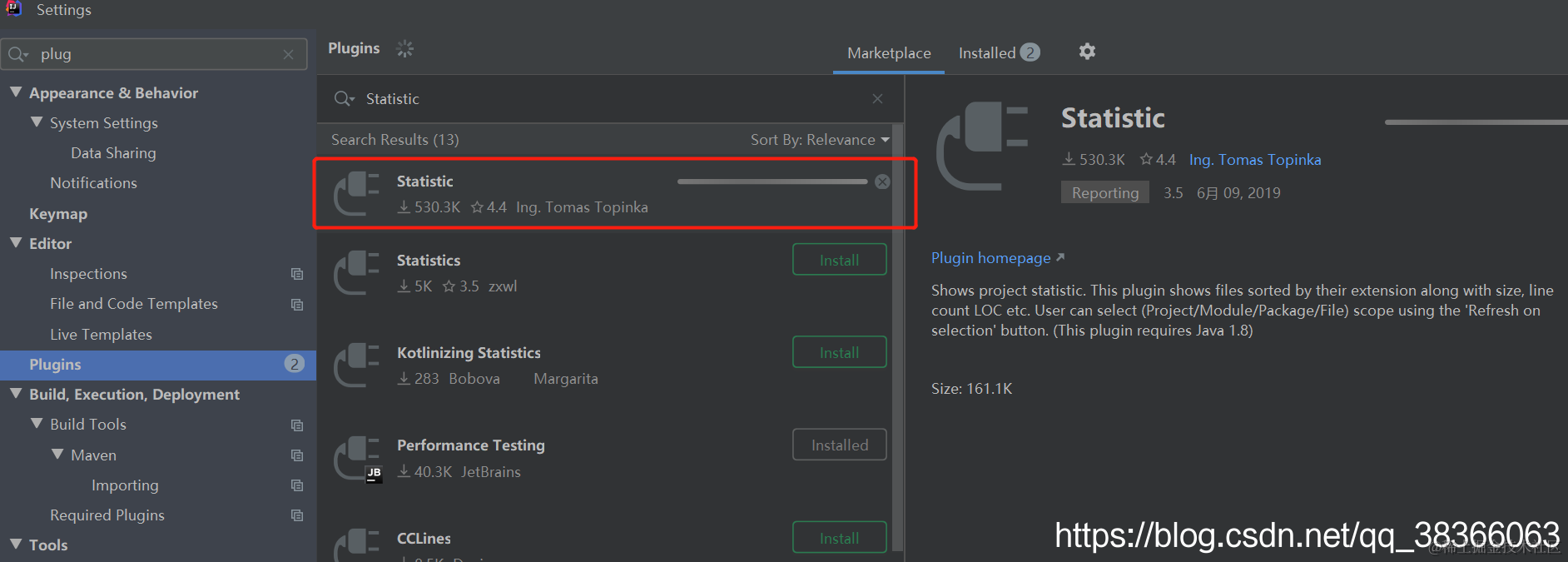Click the Installed button for Performance Testing

(x=839, y=445)
